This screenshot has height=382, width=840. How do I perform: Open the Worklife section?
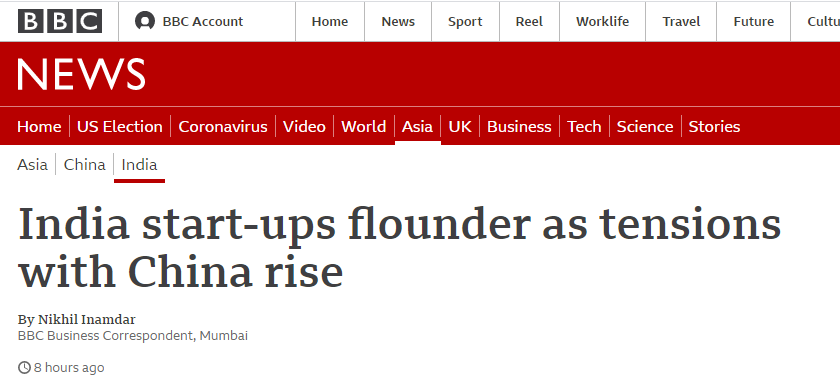coord(602,21)
